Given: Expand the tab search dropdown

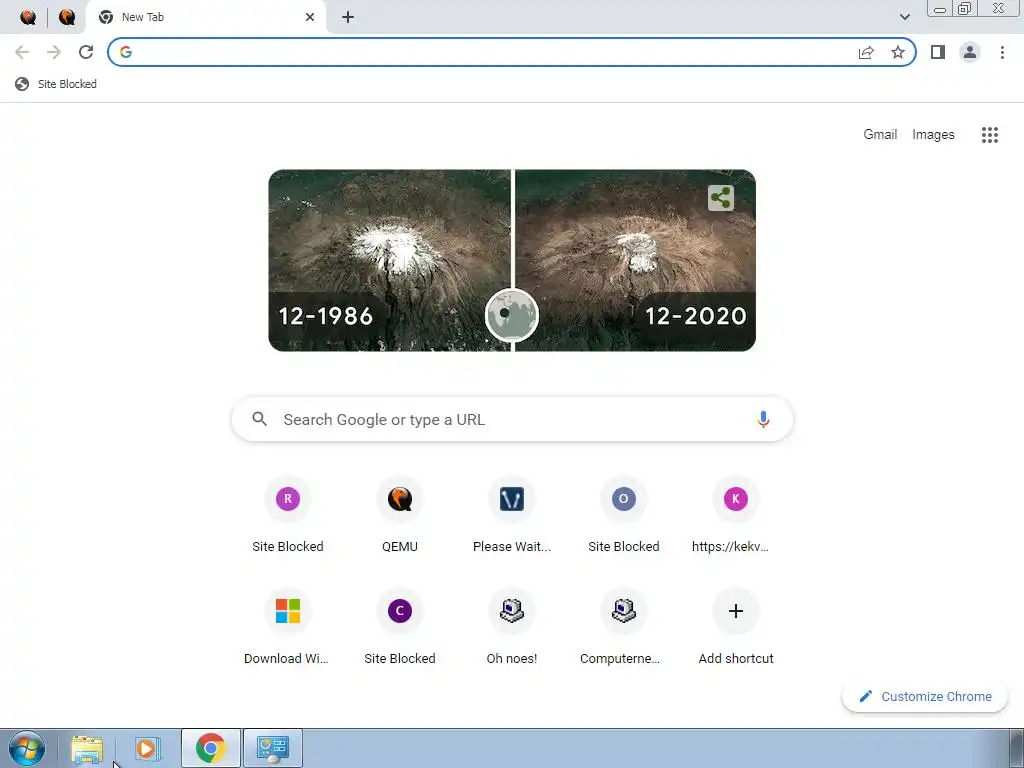Looking at the screenshot, I should point(904,17).
